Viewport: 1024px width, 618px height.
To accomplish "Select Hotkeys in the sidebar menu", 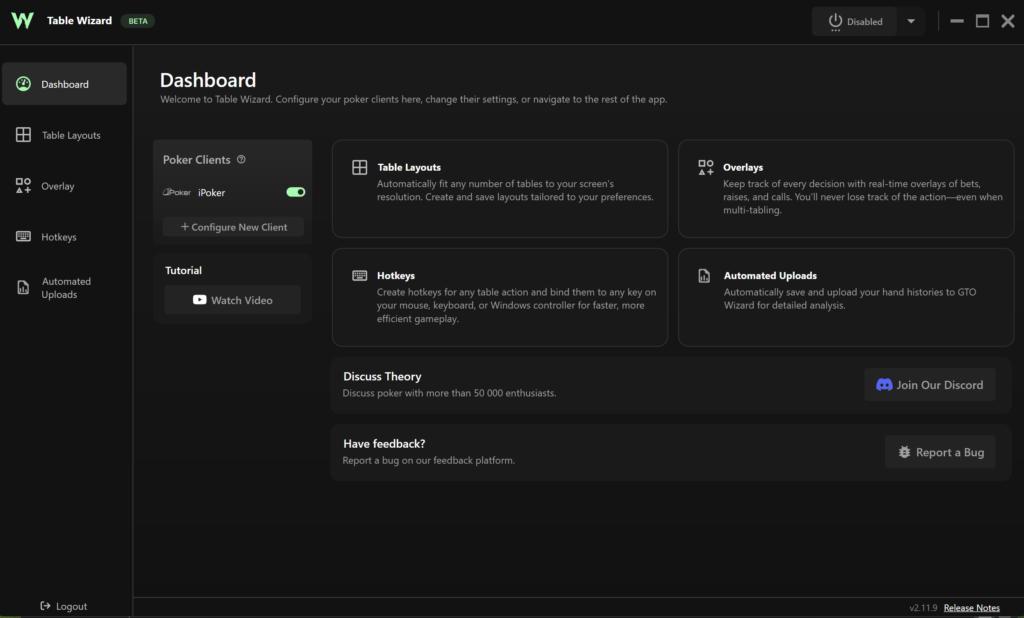I will [64, 237].
